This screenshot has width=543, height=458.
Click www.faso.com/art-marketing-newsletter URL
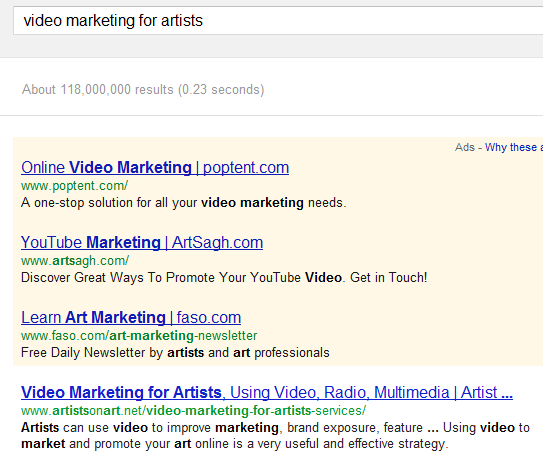tap(139, 336)
